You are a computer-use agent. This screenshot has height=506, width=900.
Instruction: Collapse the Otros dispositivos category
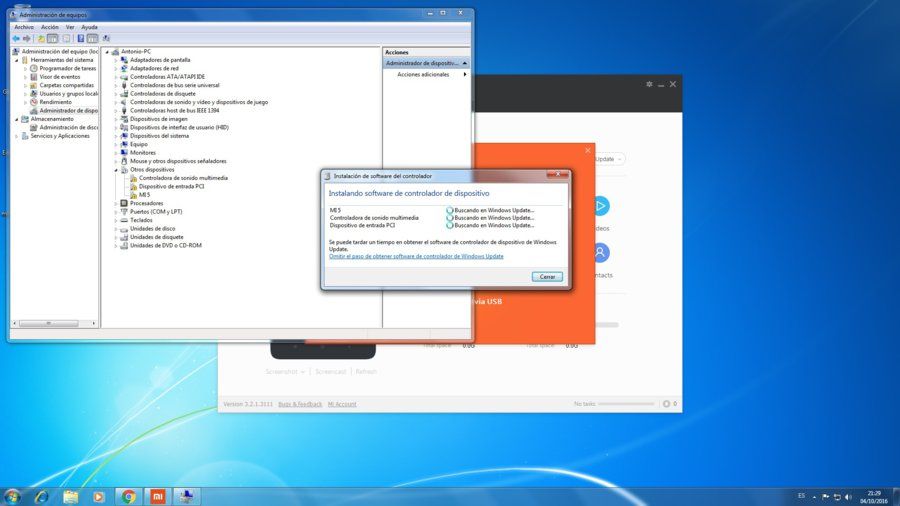116,170
